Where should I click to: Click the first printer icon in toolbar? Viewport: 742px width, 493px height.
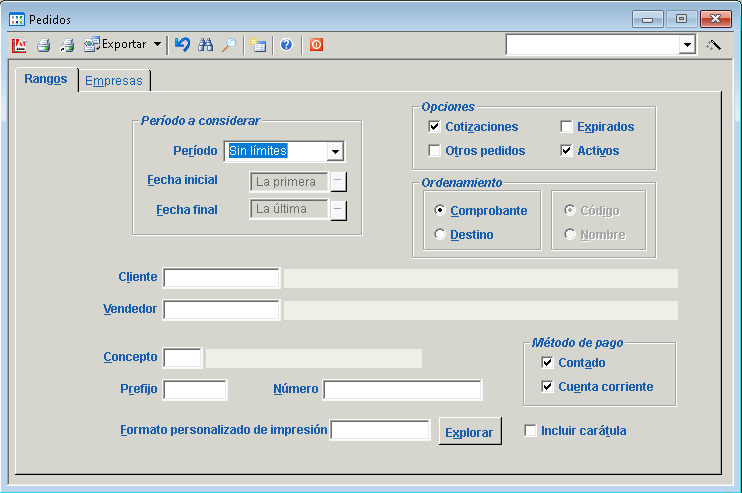[x=43, y=45]
